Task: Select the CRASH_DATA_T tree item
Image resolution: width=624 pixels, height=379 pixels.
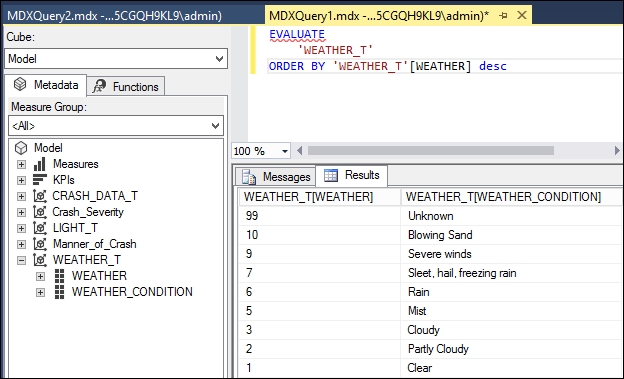Action: (95, 196)
